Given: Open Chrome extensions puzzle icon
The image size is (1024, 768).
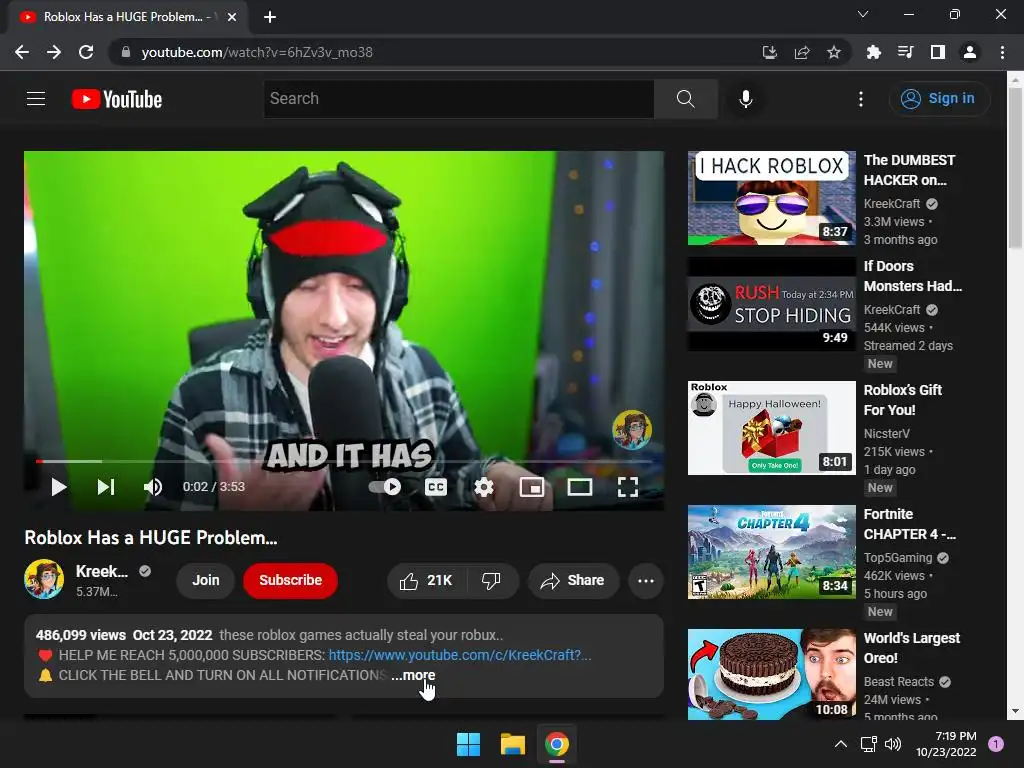Looking at the screenshot, I should (873, 52).
